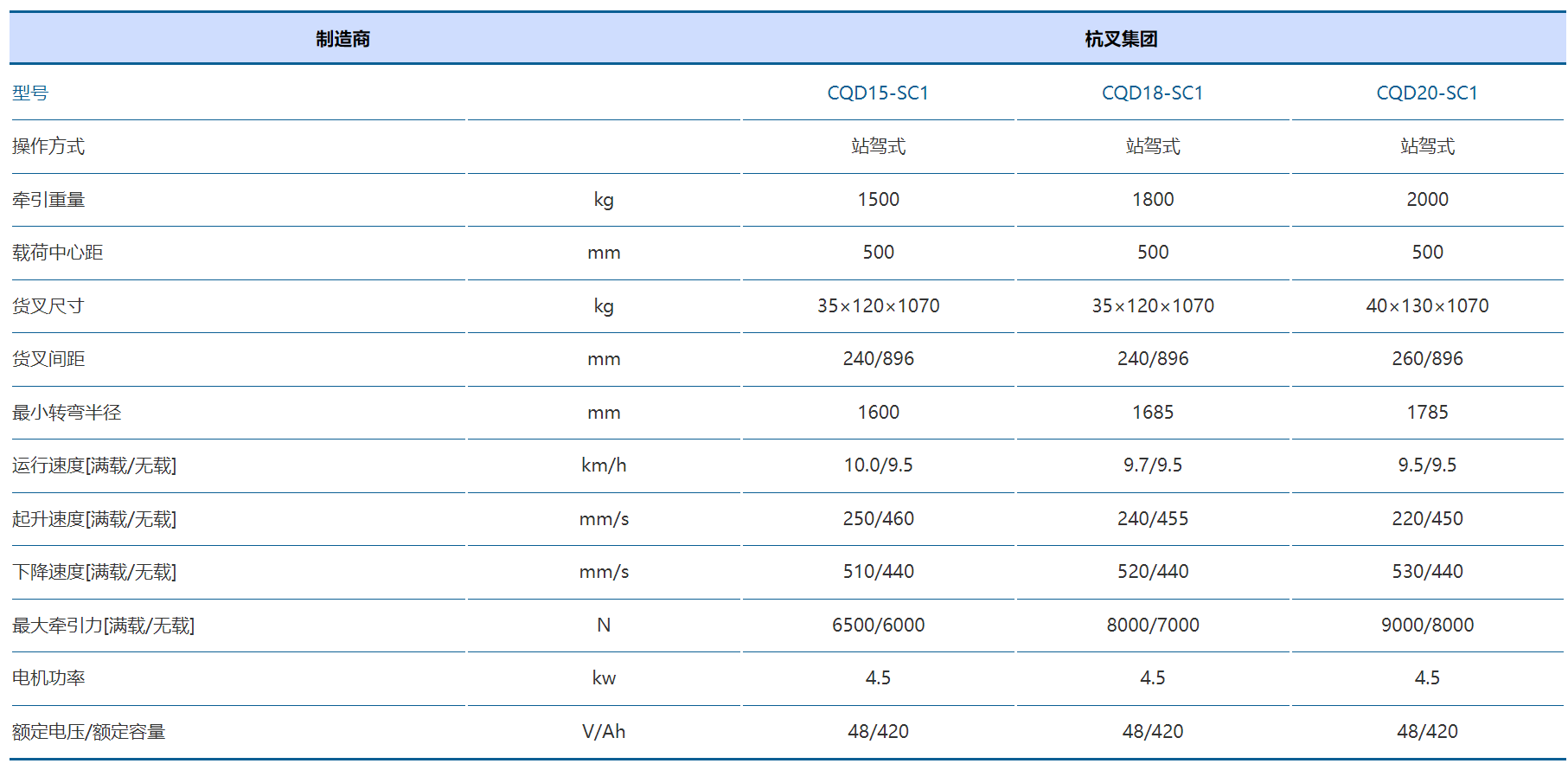Click the 载荷中心距 row label

(58, 253)
